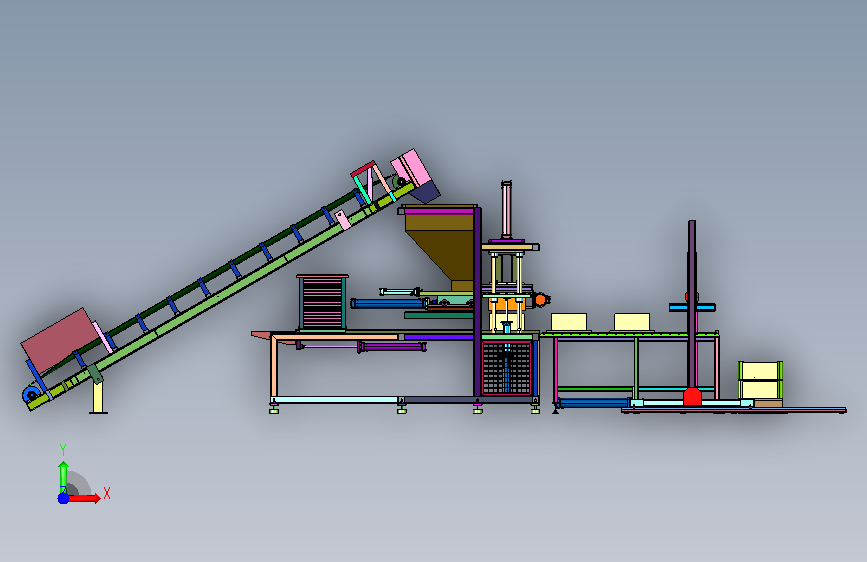Select the orange motor beside the press
Viewport: 867px width, 562px height.
click(x=540, y=300)
